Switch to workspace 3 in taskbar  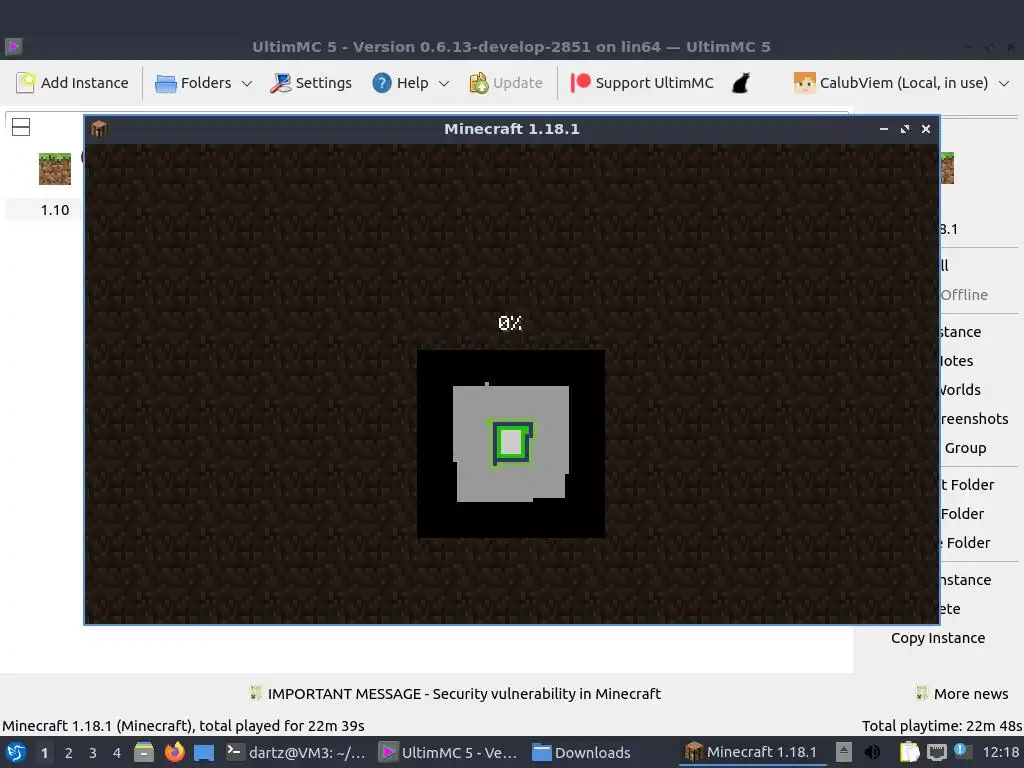93,753
